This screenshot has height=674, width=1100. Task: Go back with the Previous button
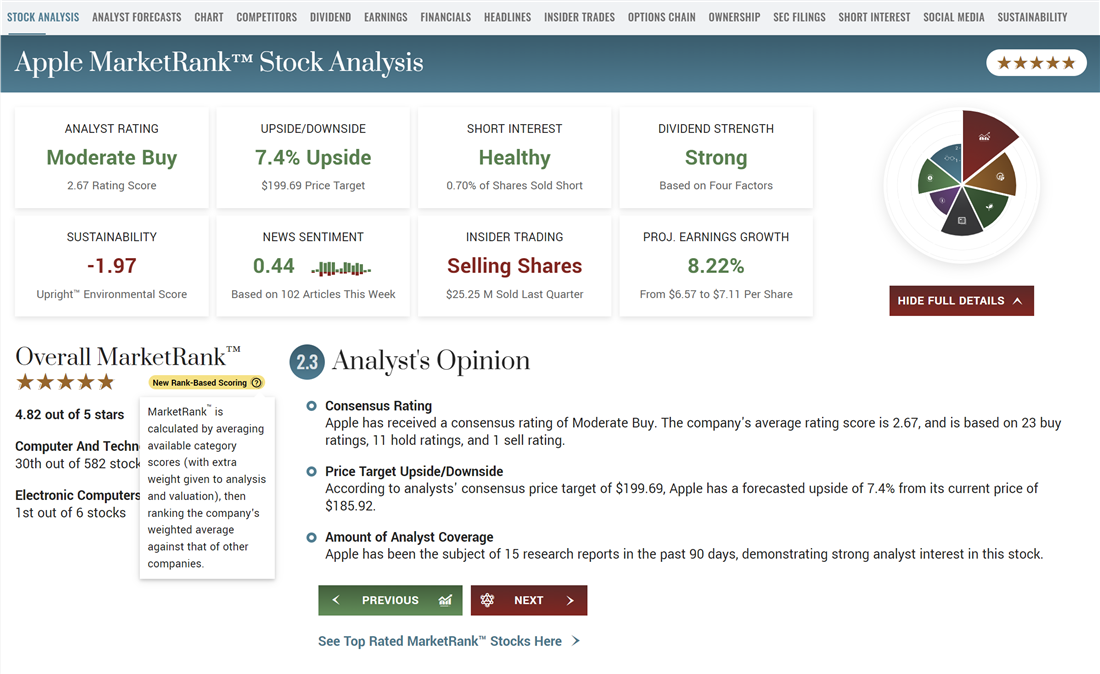point(390,600)
